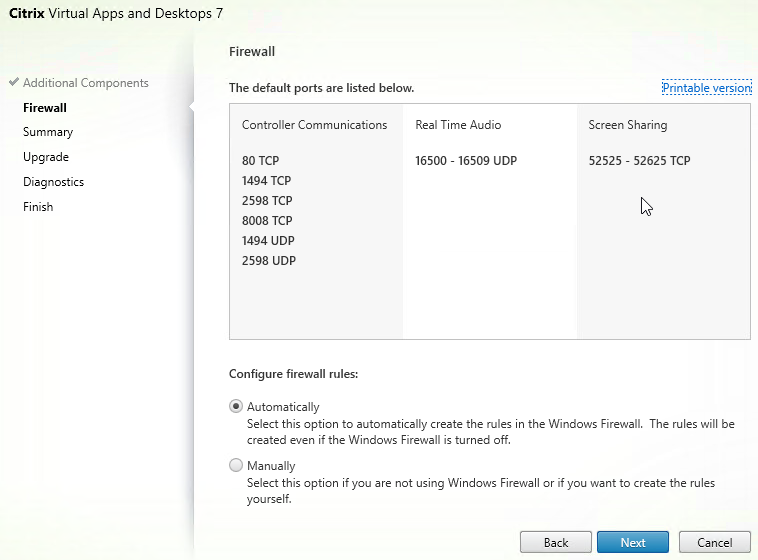The width and height of the screenshot is (758, 560).
Task: Select the Firewall step in sidebar
Action: pos(45,108)
